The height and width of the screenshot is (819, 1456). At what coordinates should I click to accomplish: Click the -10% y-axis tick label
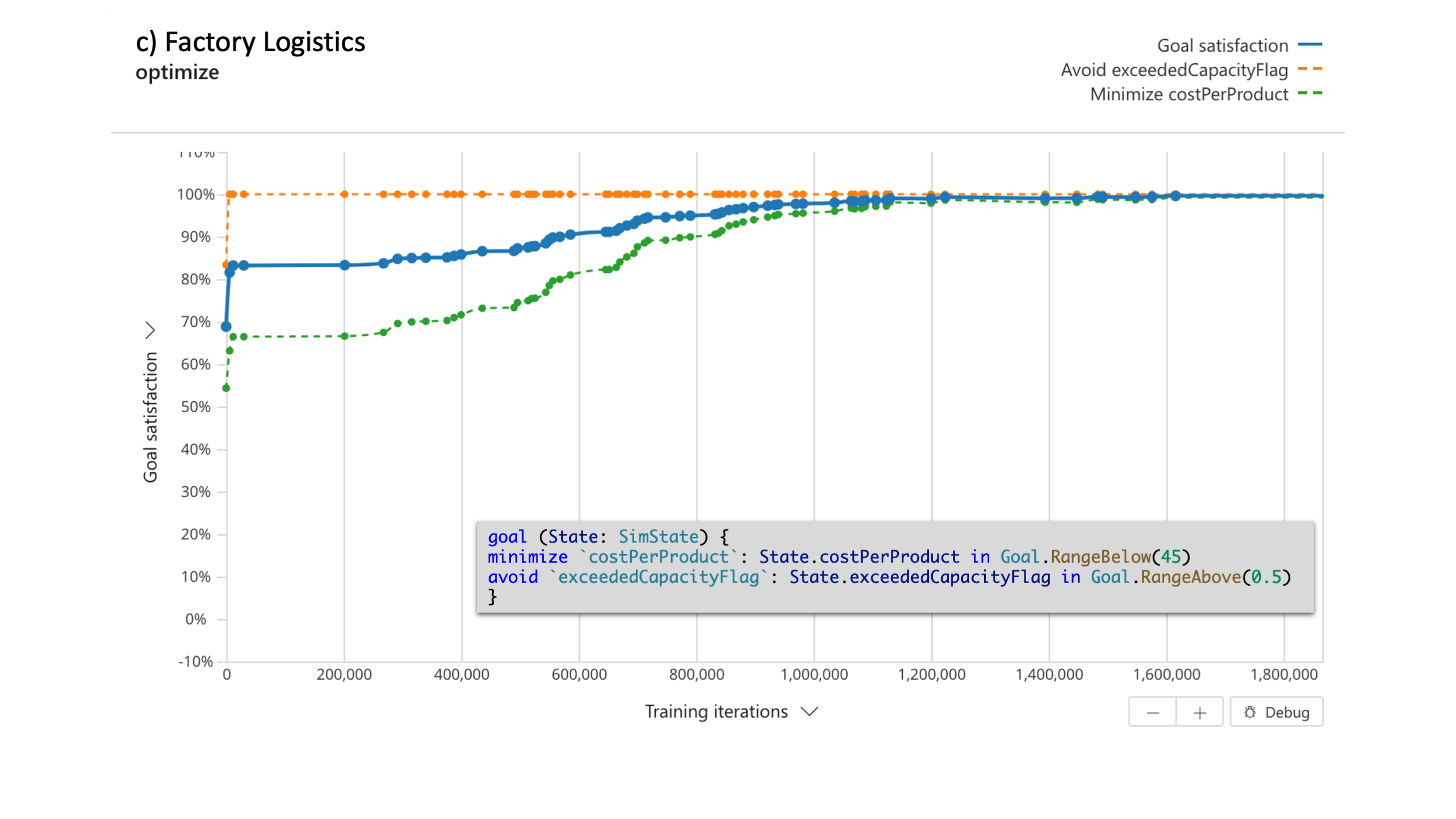(x=196, y=662)
